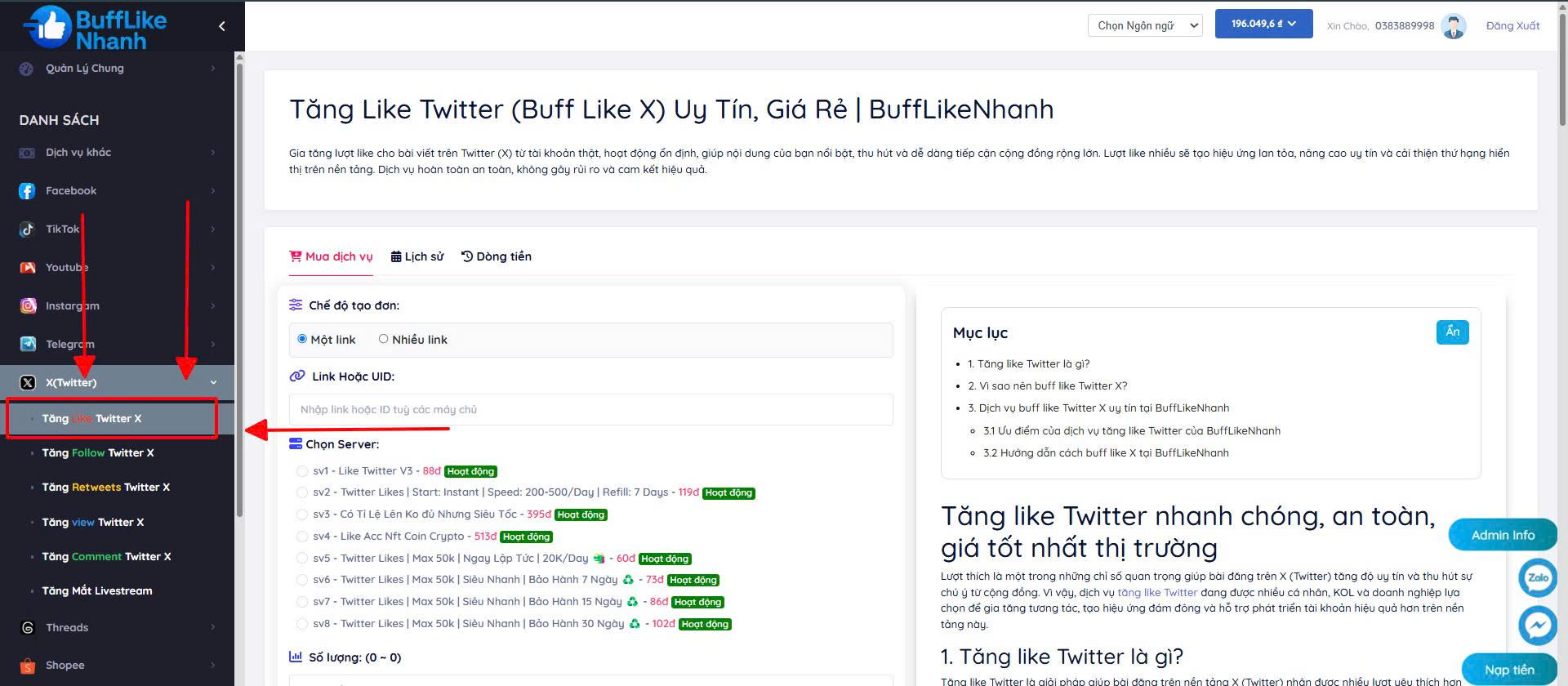Viewport: 1568px width, 686px height.
Task: Expand Facebook menu chevron
Action: pos(213,191)
